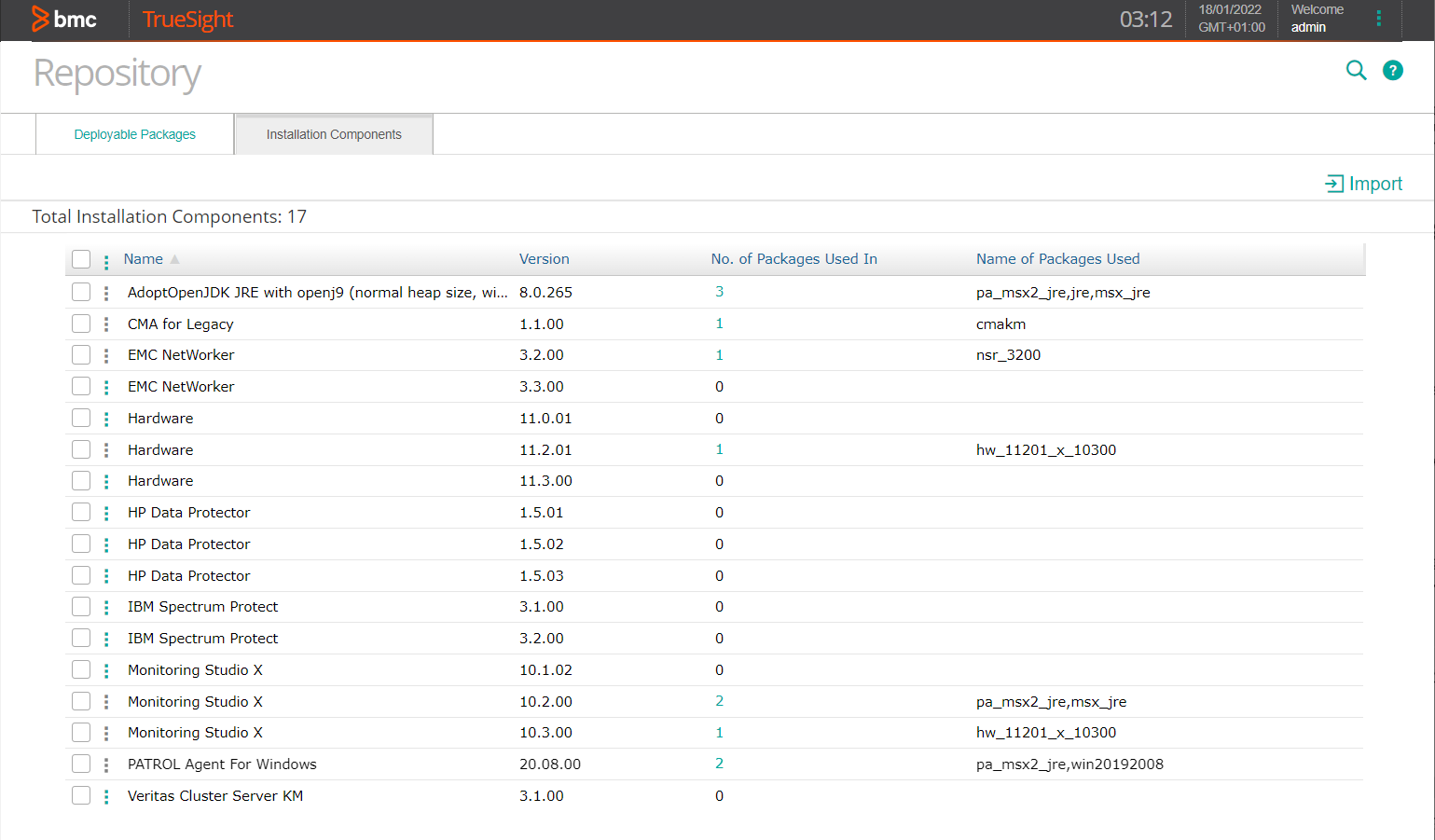
Task: Sort by the Name column arrow
Action: click(174, 259)
